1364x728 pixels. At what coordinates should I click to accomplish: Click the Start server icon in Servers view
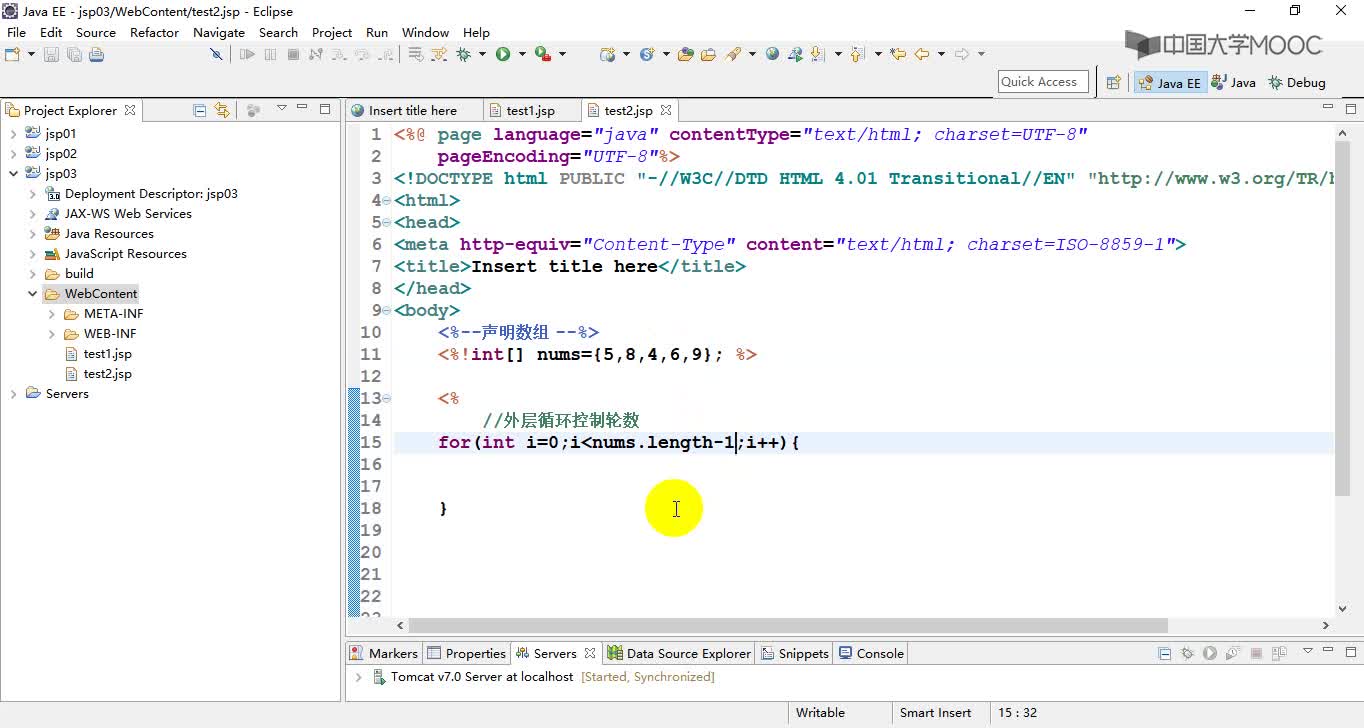(1210, 653)
